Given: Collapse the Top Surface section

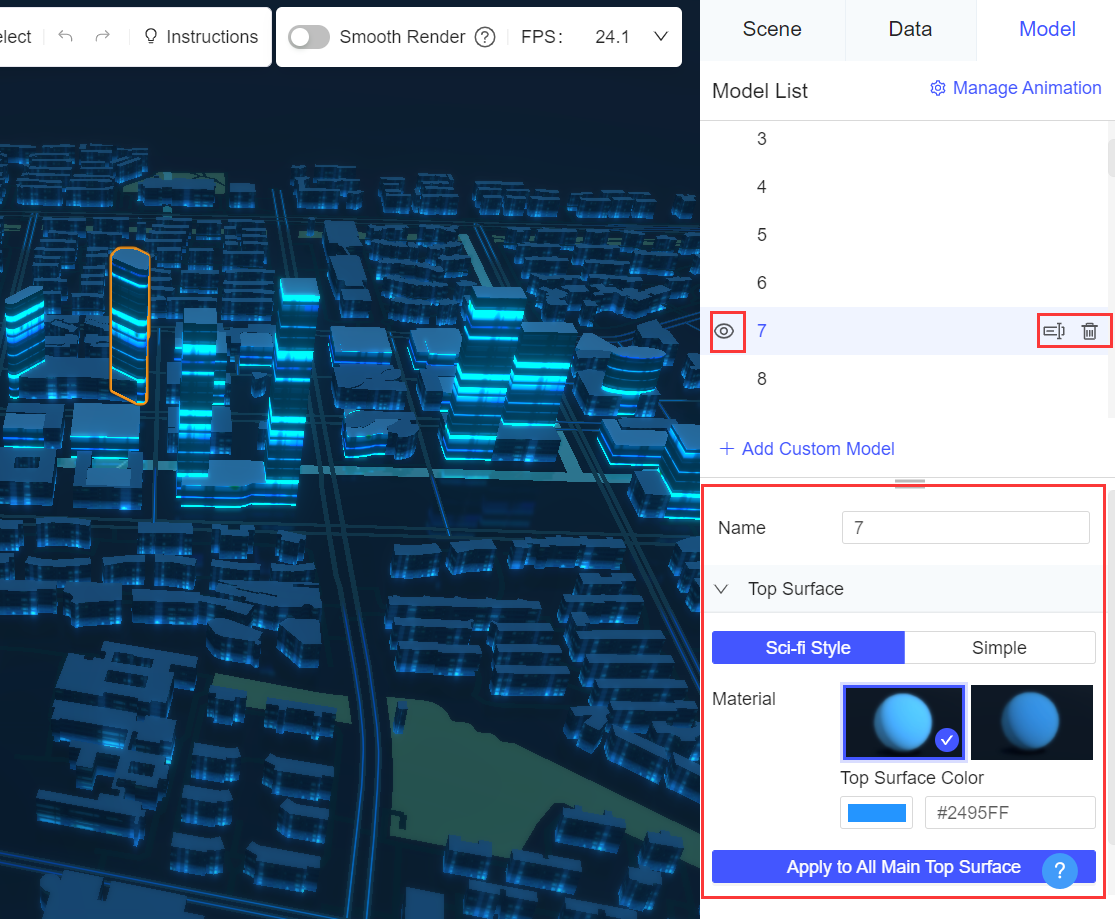Looking at the screenshot, I should point(721,589).
